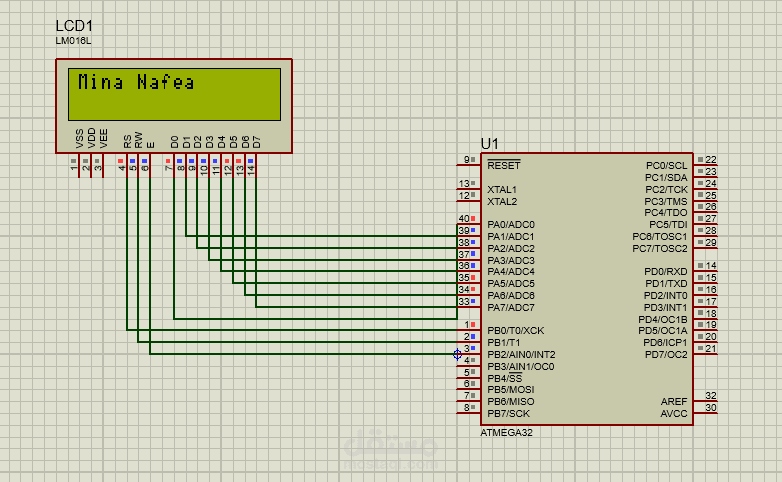Select the PB6/MISO pin label
Viewport: 782px width, 482px height.
pos(511,401)
